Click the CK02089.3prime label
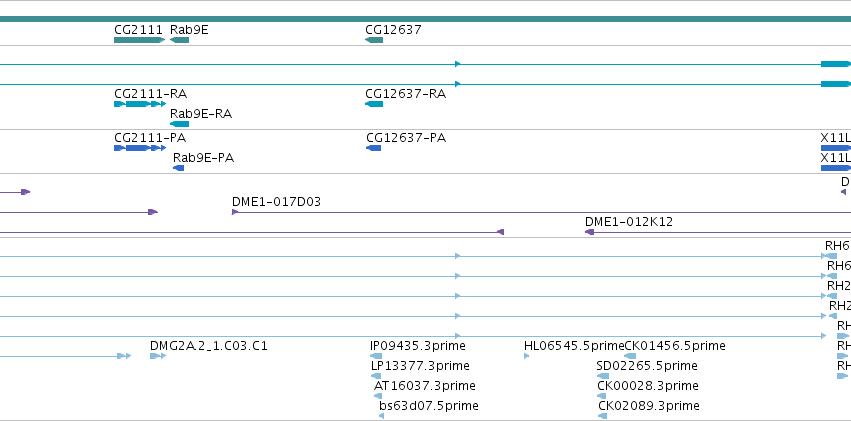The image size is (851, 421). 649,406
